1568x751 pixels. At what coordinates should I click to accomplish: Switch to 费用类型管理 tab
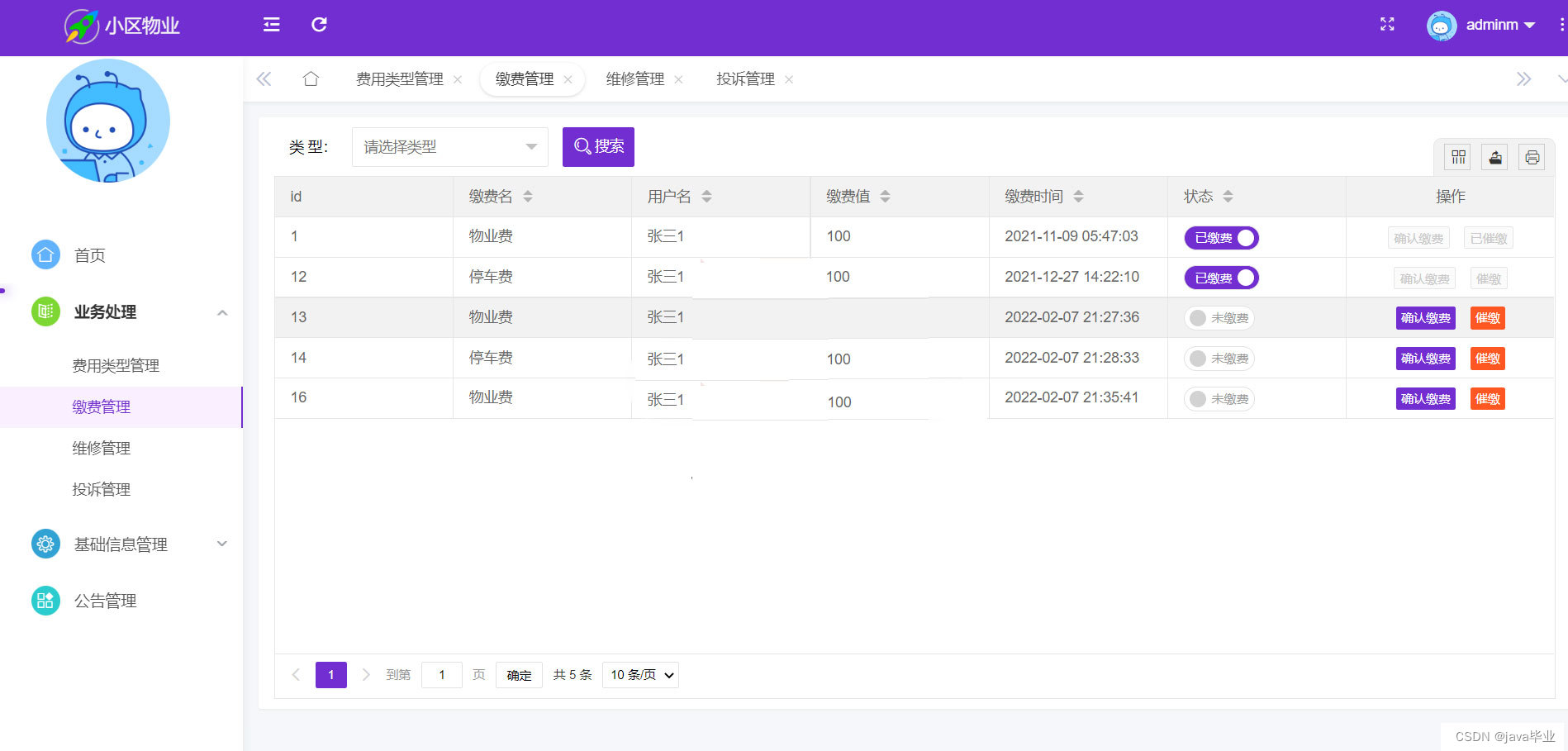click(x=400, y=79)
